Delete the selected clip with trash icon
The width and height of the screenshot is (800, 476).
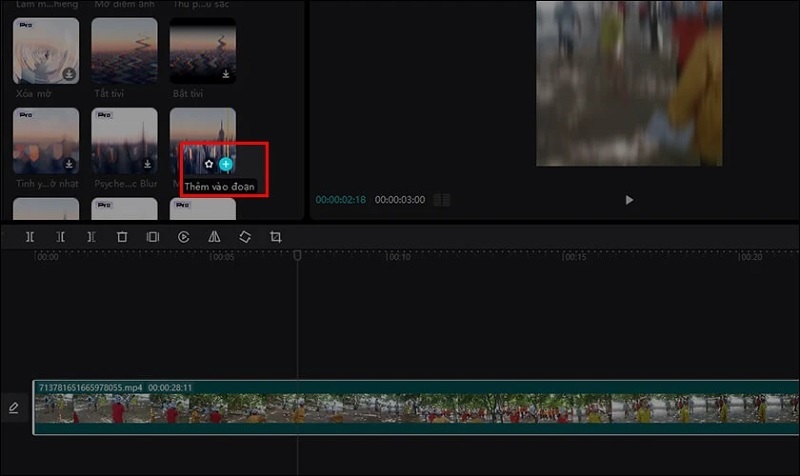(122, 237)
